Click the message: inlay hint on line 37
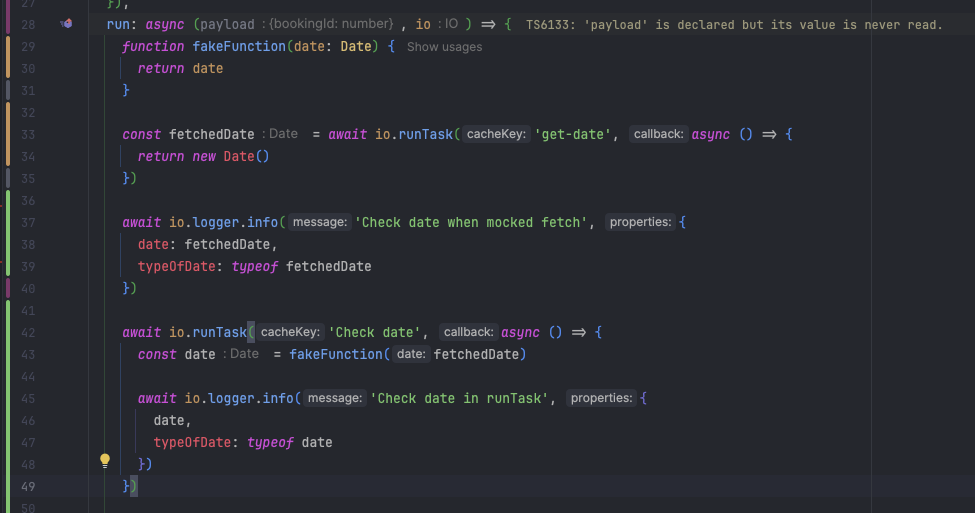The image size is (975, 513). coord(320,223)
